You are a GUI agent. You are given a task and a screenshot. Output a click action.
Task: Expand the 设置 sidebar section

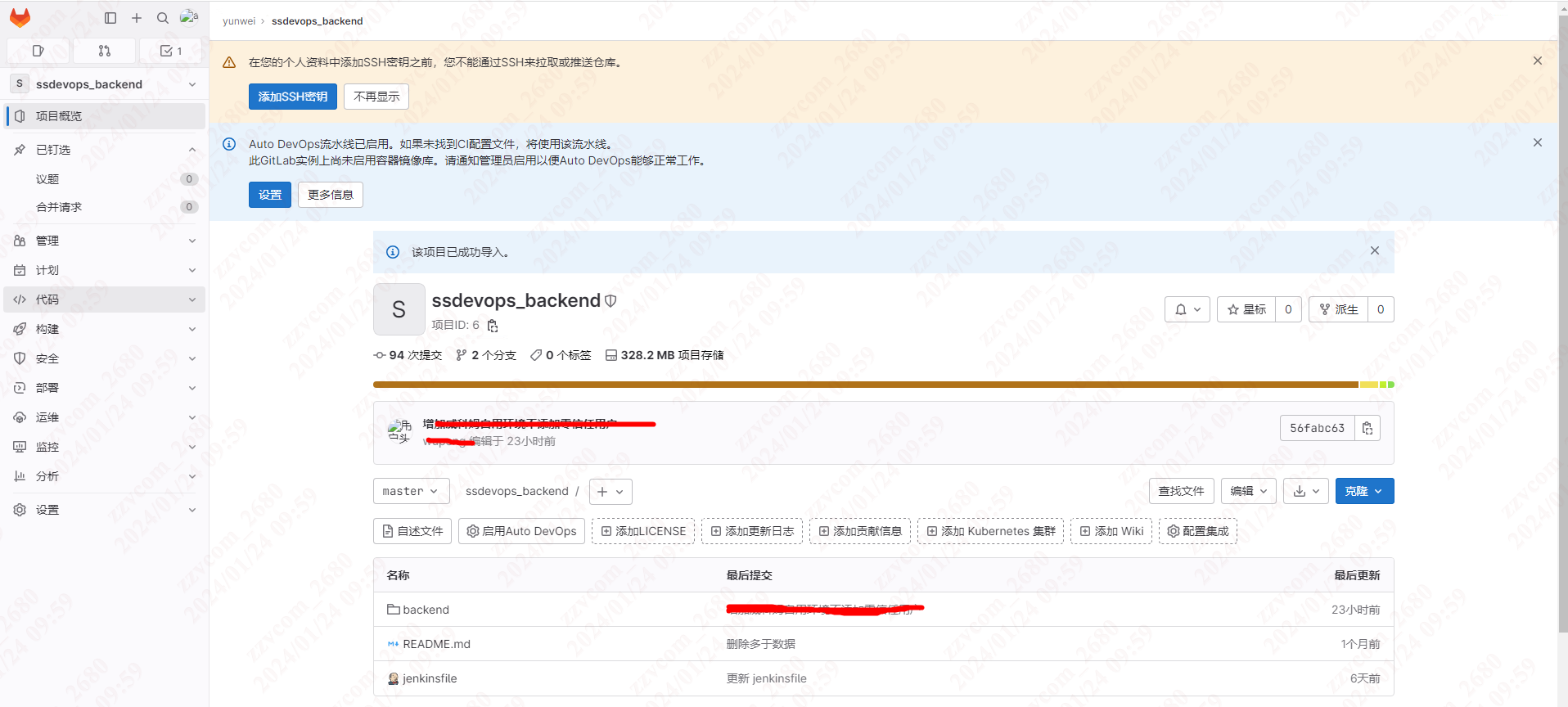[105, 510]
